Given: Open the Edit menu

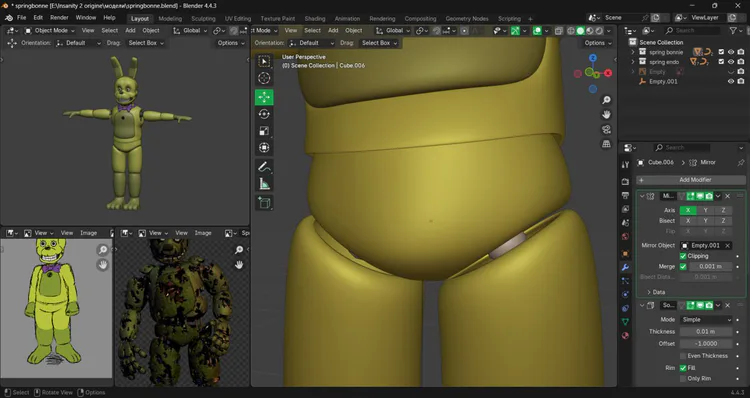Looking at the screenshot, I should click(x=38, y=18).
